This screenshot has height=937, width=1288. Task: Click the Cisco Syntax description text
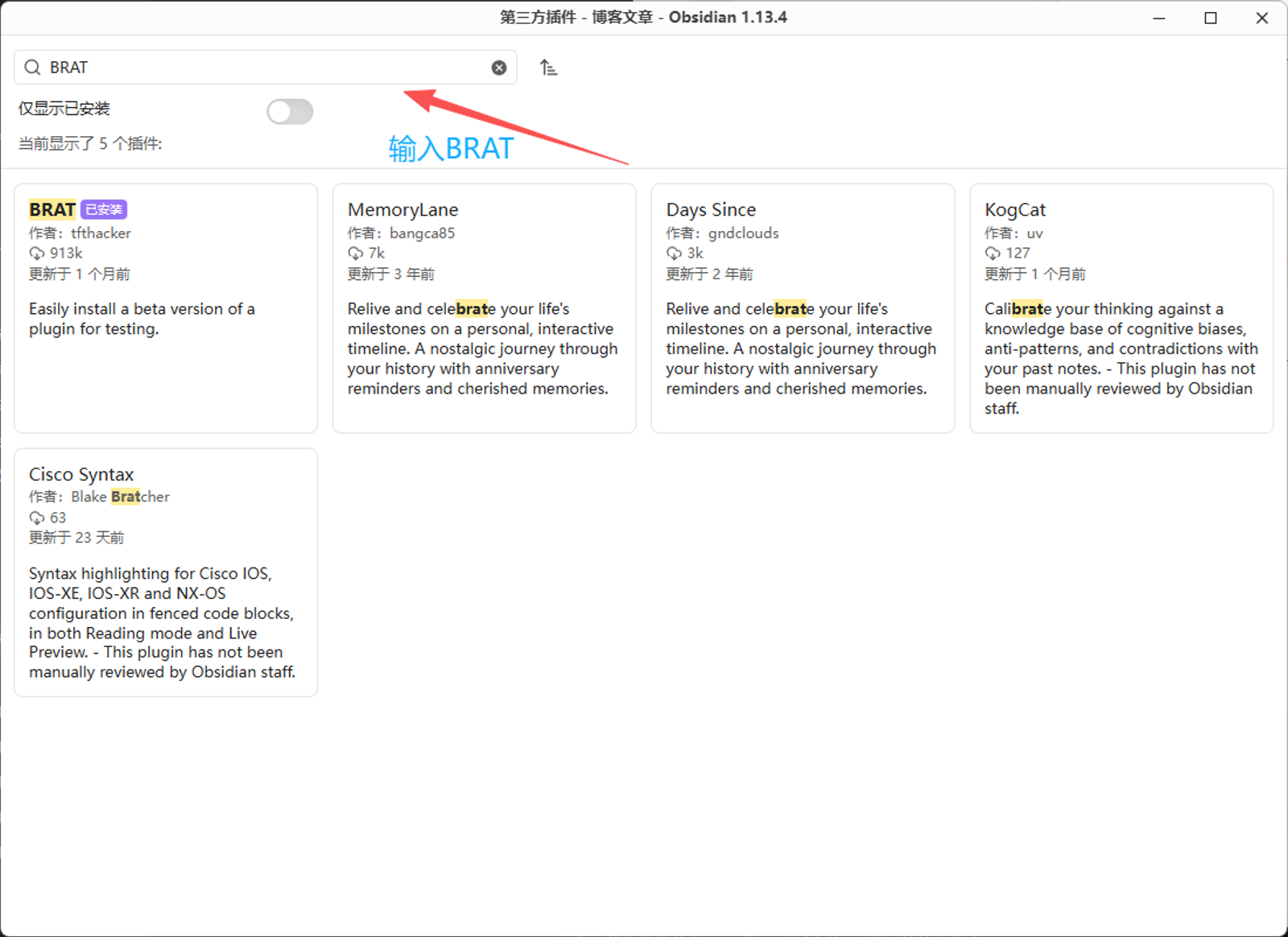point(162,622)
